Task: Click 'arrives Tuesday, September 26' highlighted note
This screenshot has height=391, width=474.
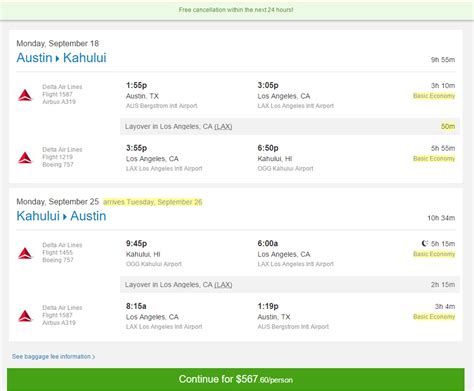Action: click(153, 202)
